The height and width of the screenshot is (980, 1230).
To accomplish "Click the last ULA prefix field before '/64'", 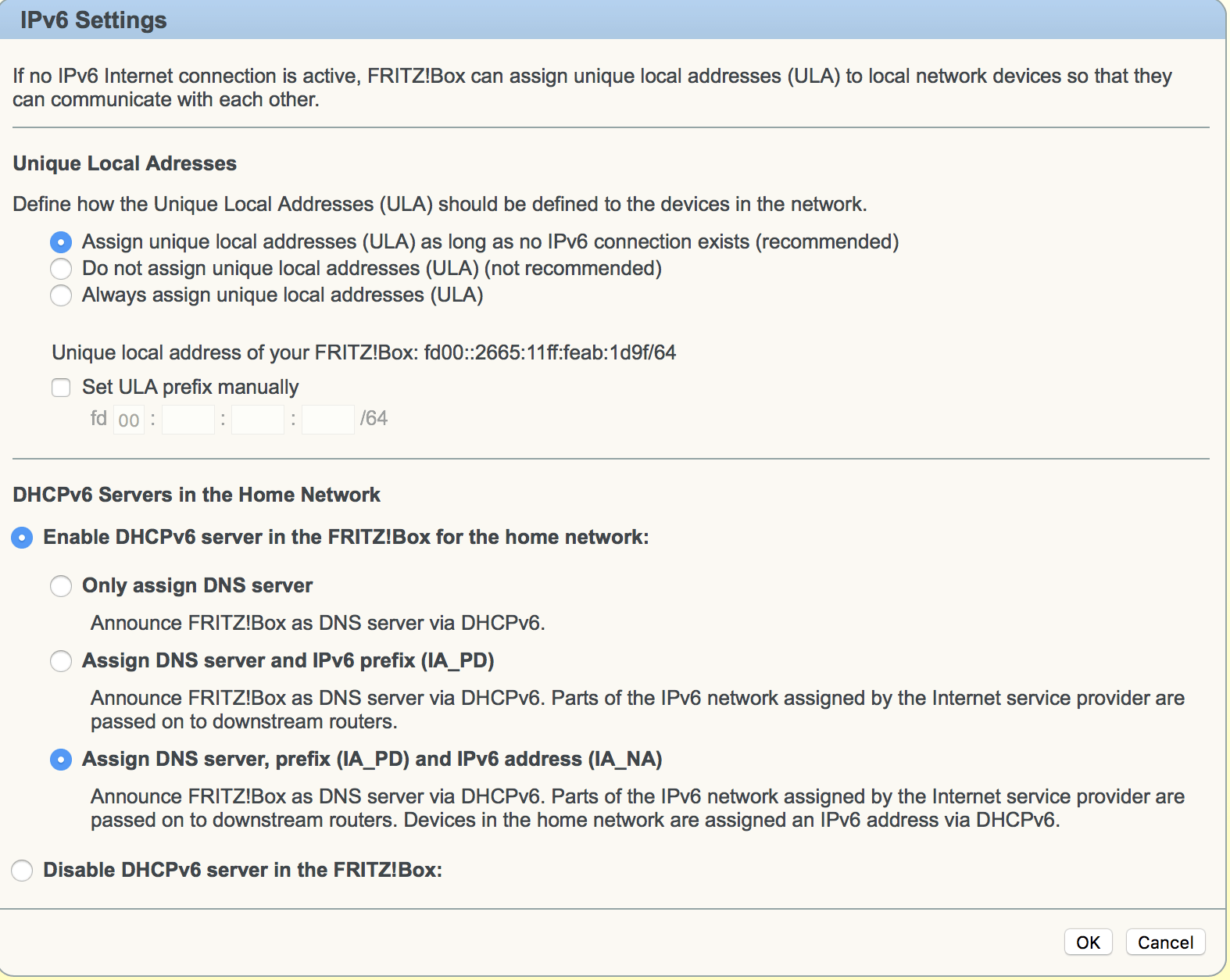I will 328,420.
